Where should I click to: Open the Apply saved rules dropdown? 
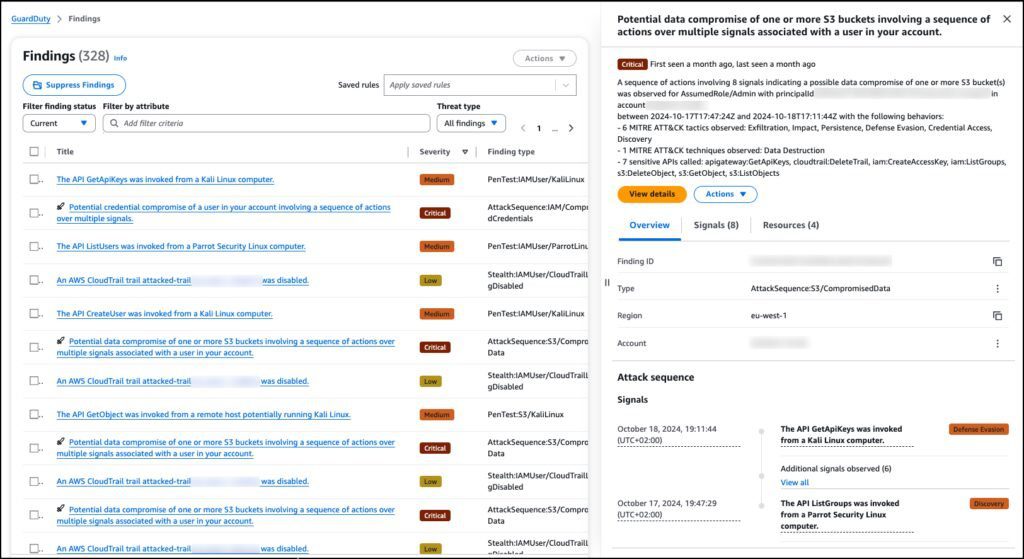pos(481,86)
